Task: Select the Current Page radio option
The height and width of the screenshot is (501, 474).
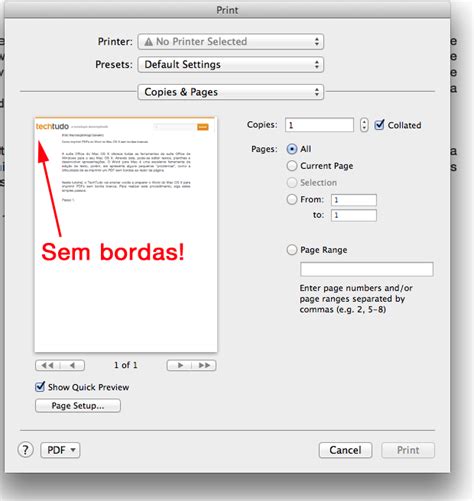Action: click(x=292, y=166)
